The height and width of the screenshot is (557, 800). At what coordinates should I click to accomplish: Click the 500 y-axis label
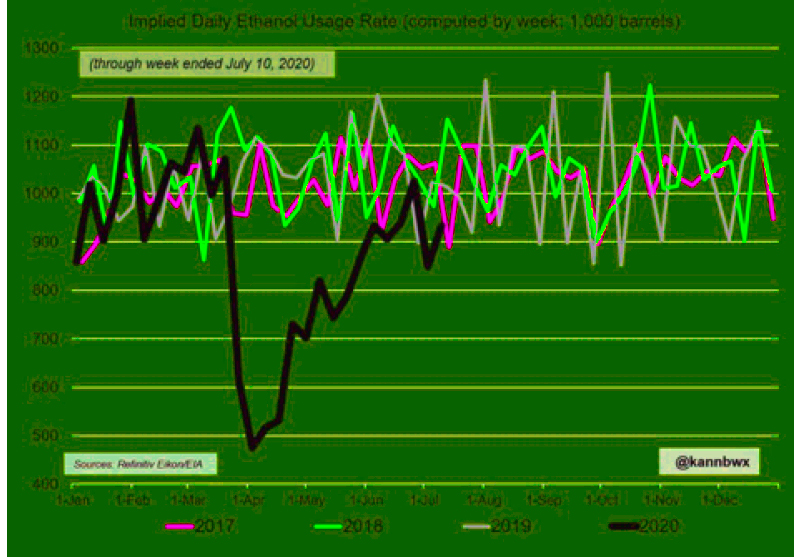[x=48, y=436]
